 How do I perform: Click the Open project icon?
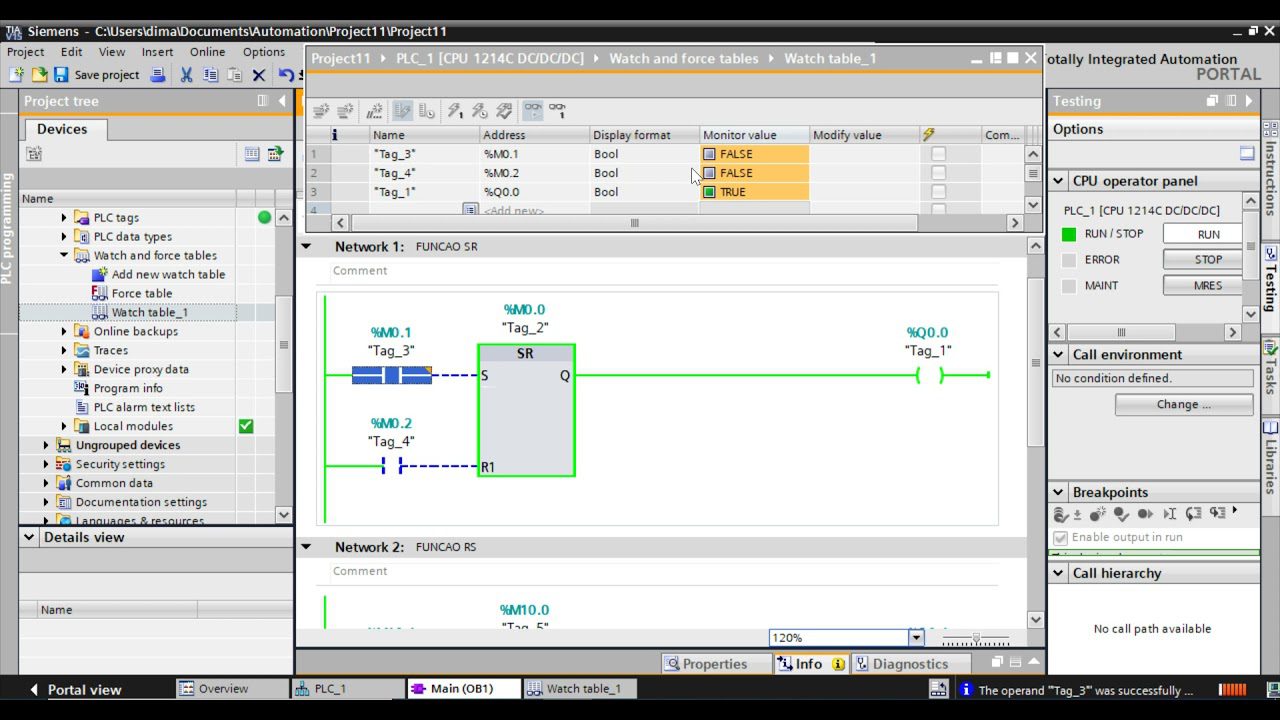point(39,75)
